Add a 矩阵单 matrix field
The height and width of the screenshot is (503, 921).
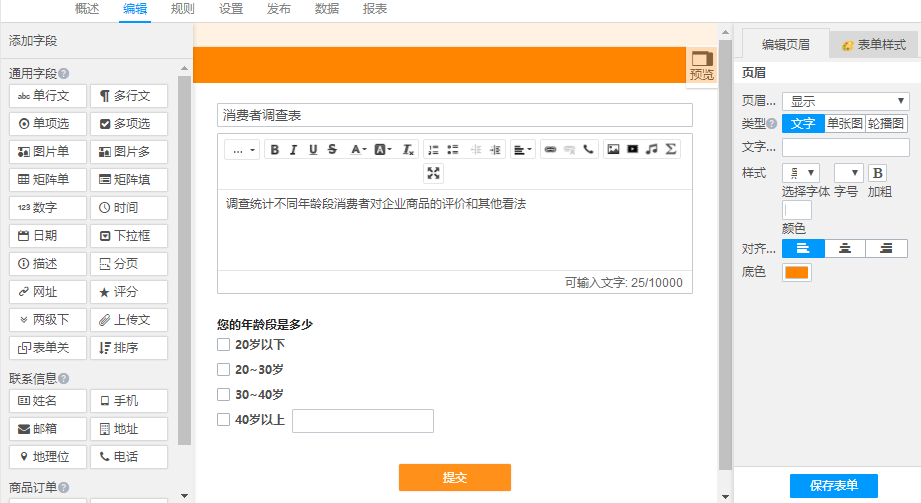[x=48, y=180]
